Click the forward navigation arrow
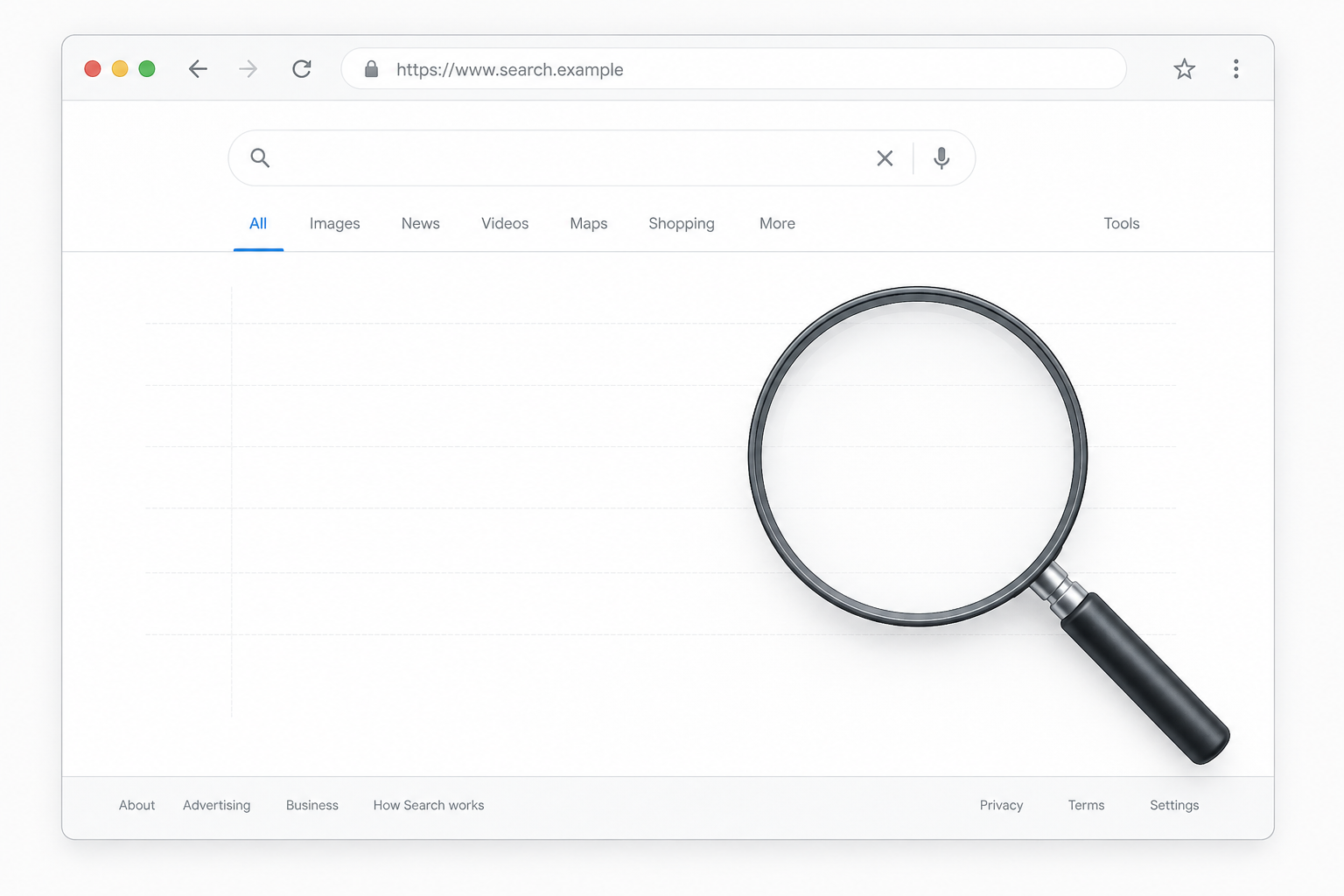This screenshot has height=896, width=1344. [248, 69]
